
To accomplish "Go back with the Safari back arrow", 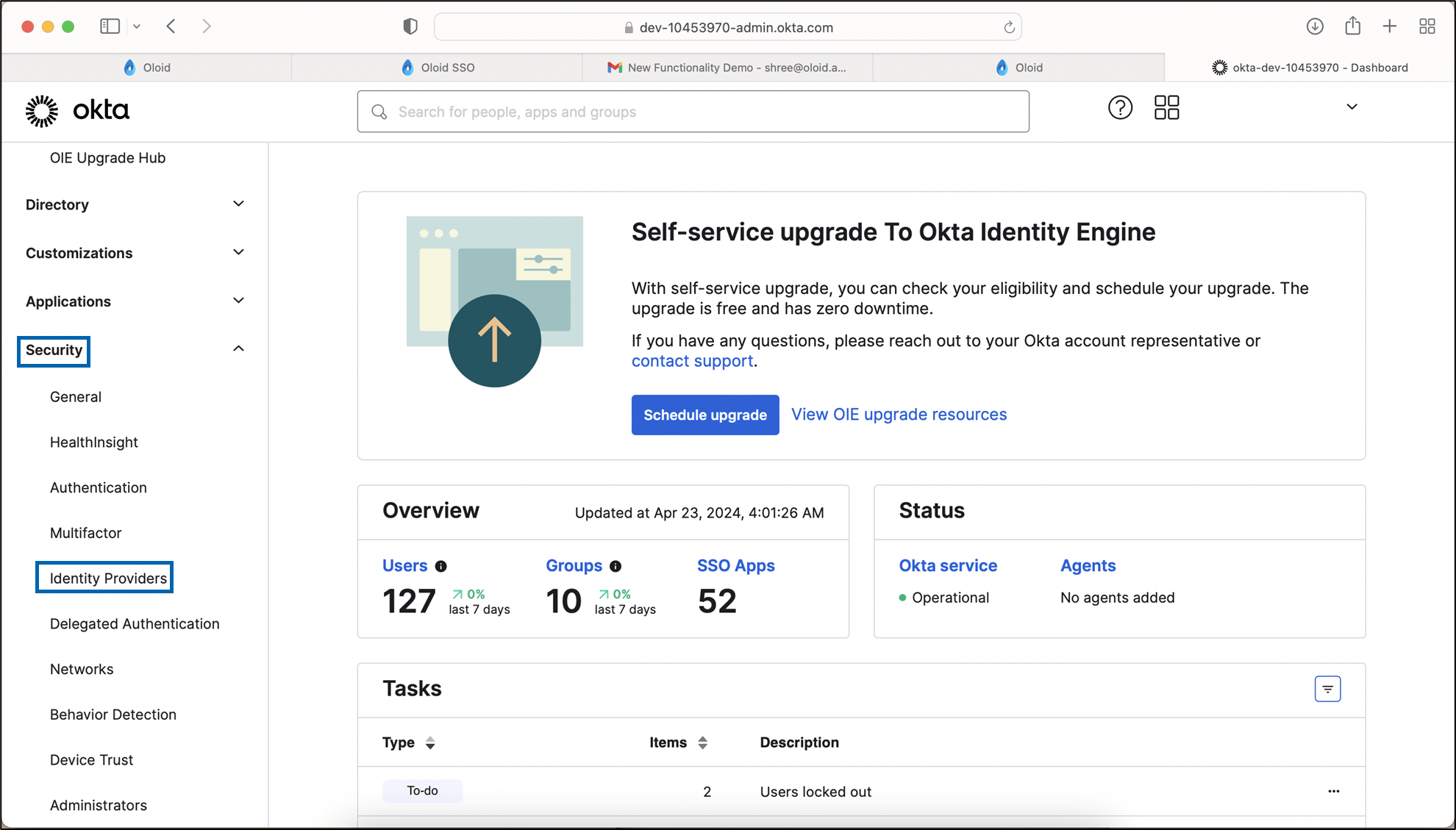I will (171, 26).
